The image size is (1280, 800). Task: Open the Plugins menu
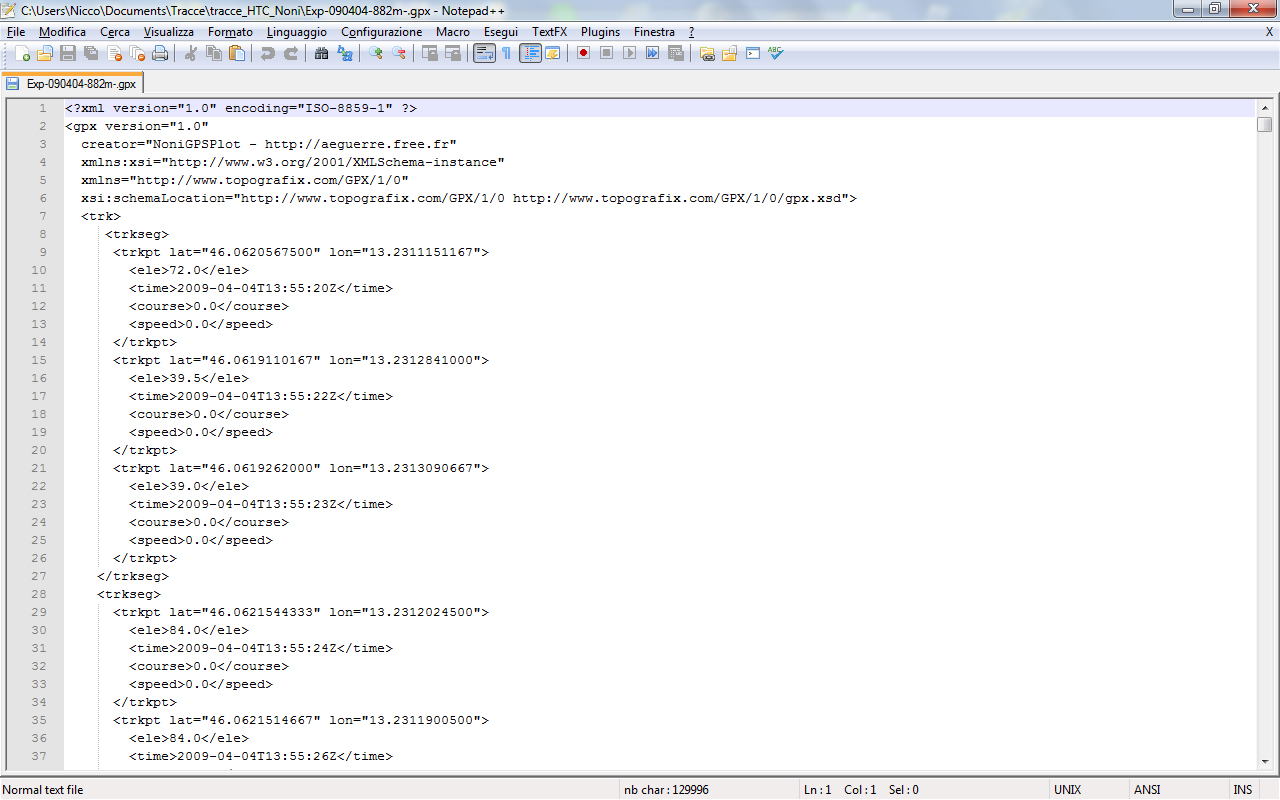(600, 32)
